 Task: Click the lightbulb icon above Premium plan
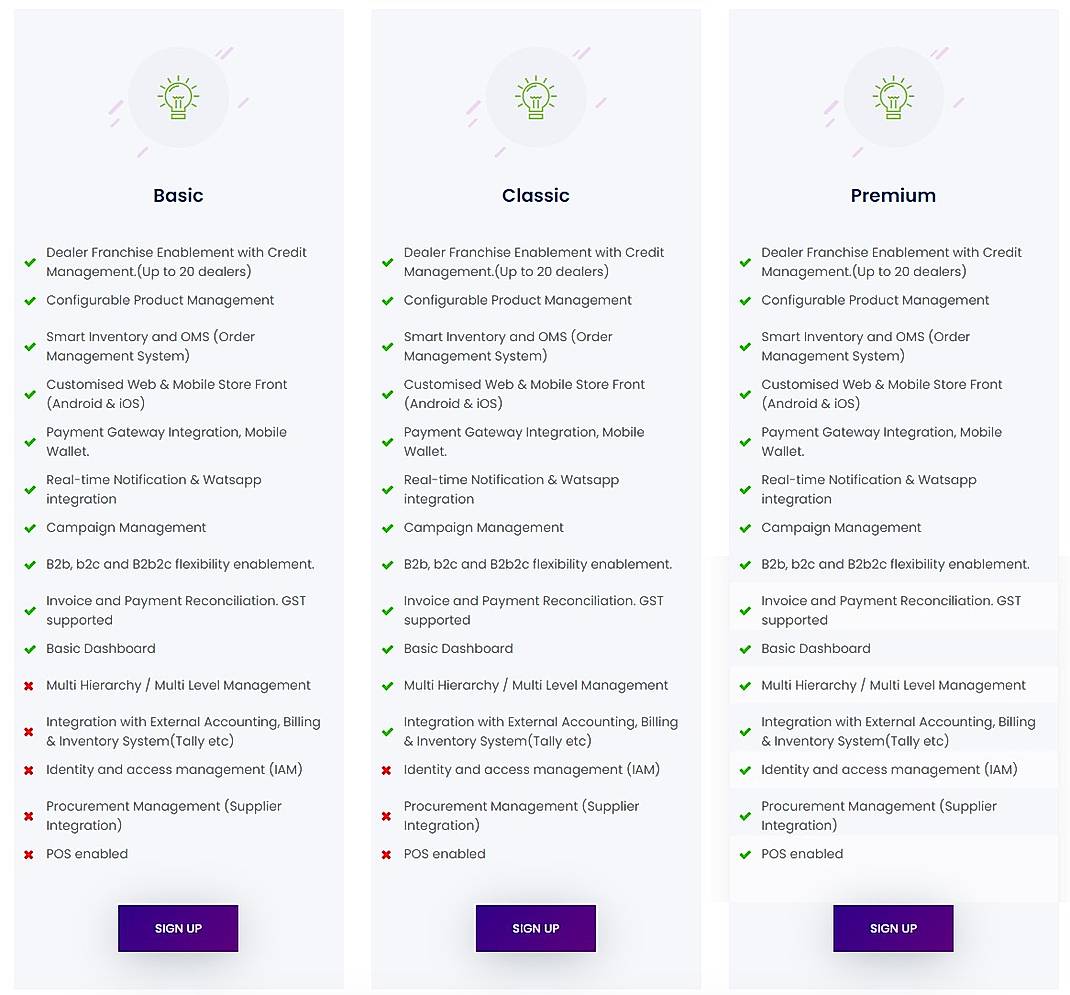coord(893,97)
